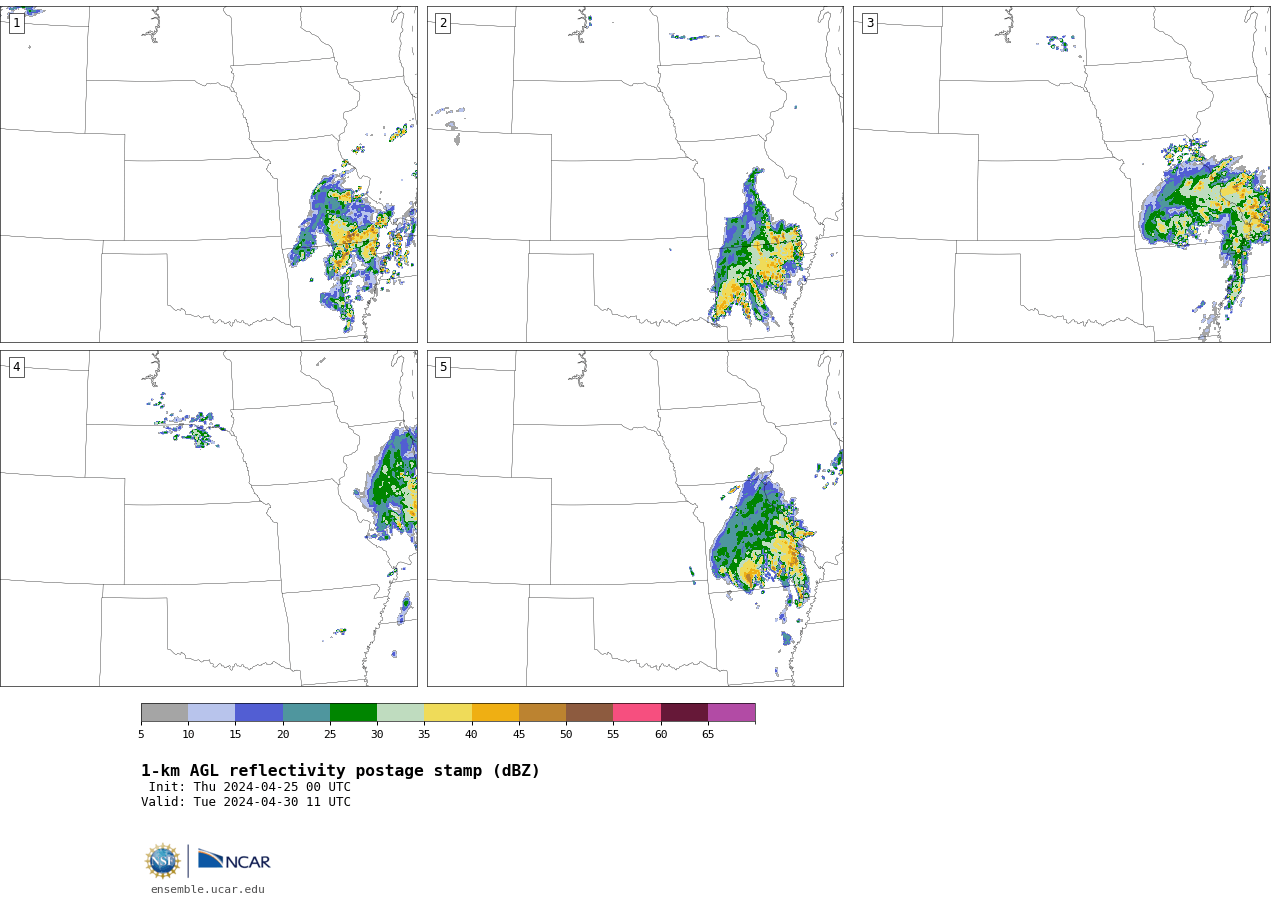1280x901 pixels.
Task: Open ensemble member 3 reflectivity map
Action: click(1061, 174)
